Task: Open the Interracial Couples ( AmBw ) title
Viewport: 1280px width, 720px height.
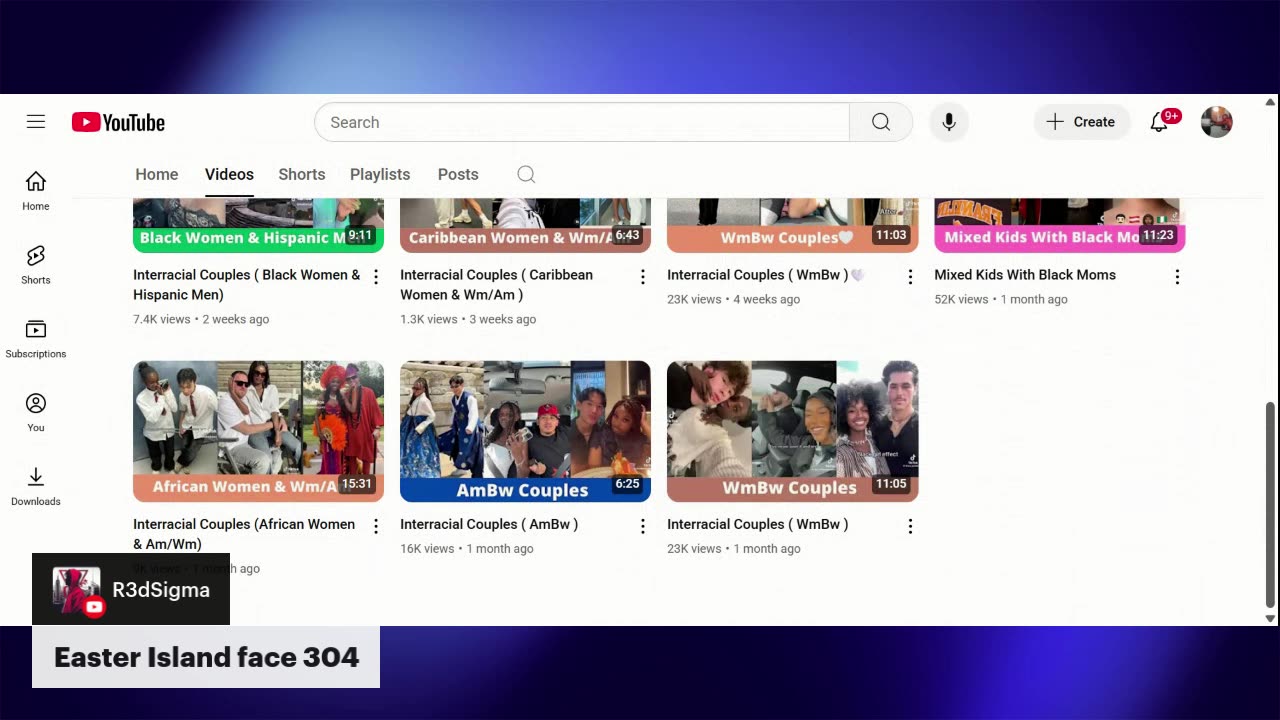Action: point(489,524)
